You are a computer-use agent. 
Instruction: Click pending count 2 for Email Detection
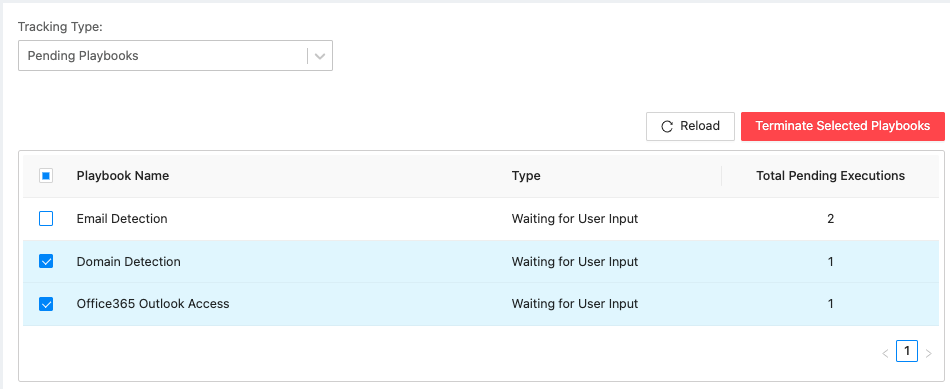pyautogui.click(x=831, y=219)
